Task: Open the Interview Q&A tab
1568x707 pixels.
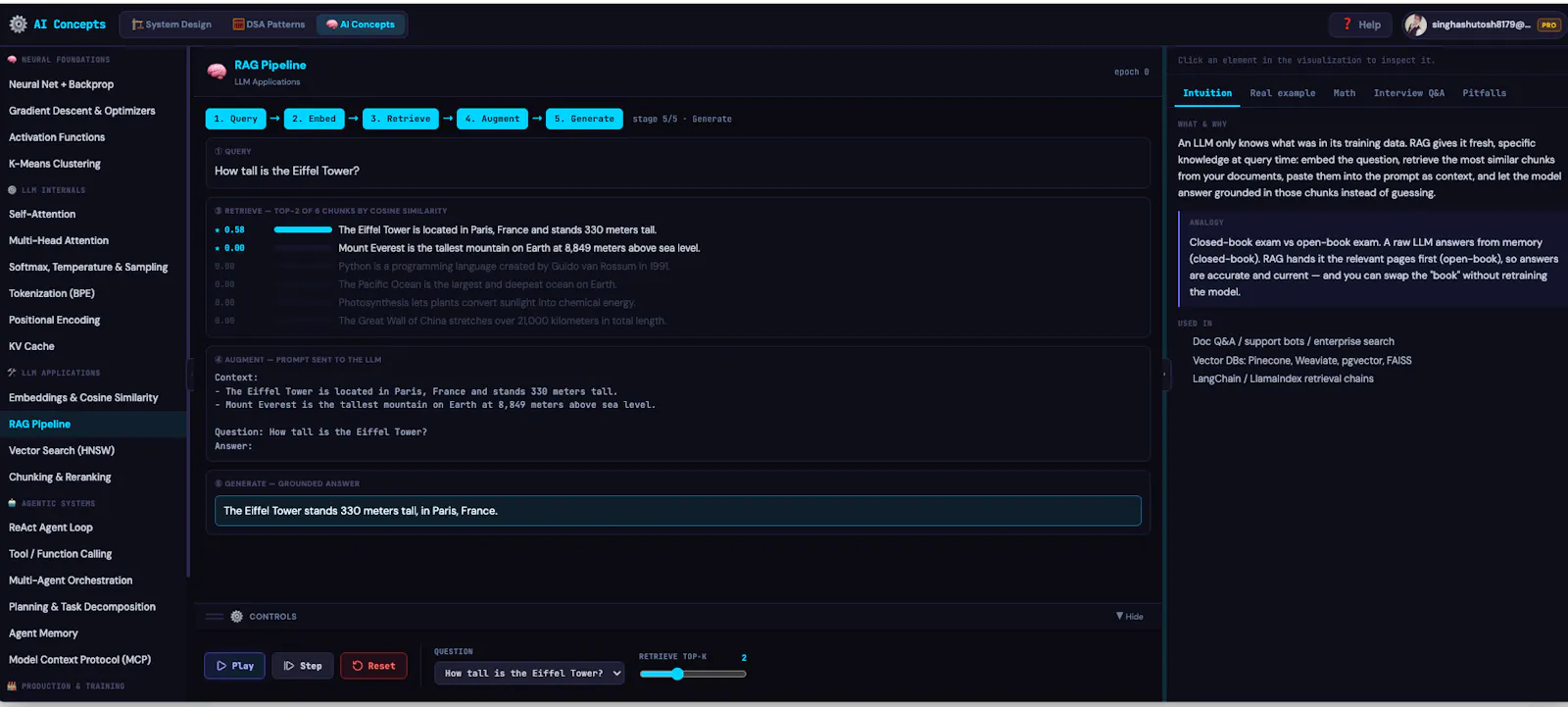Action: point(1408,93)
